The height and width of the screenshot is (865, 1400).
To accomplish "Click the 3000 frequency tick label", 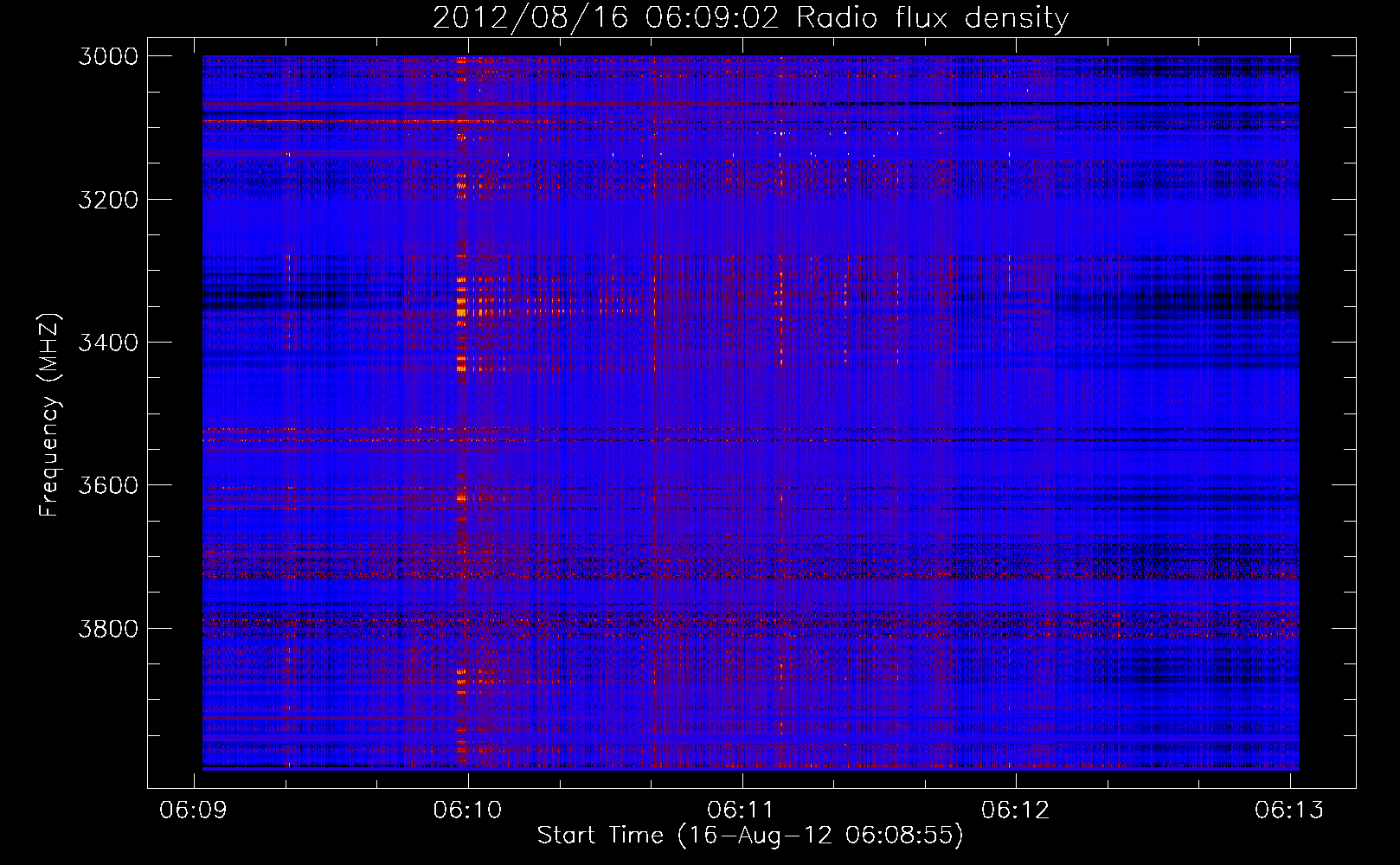I will coord(108,56).
